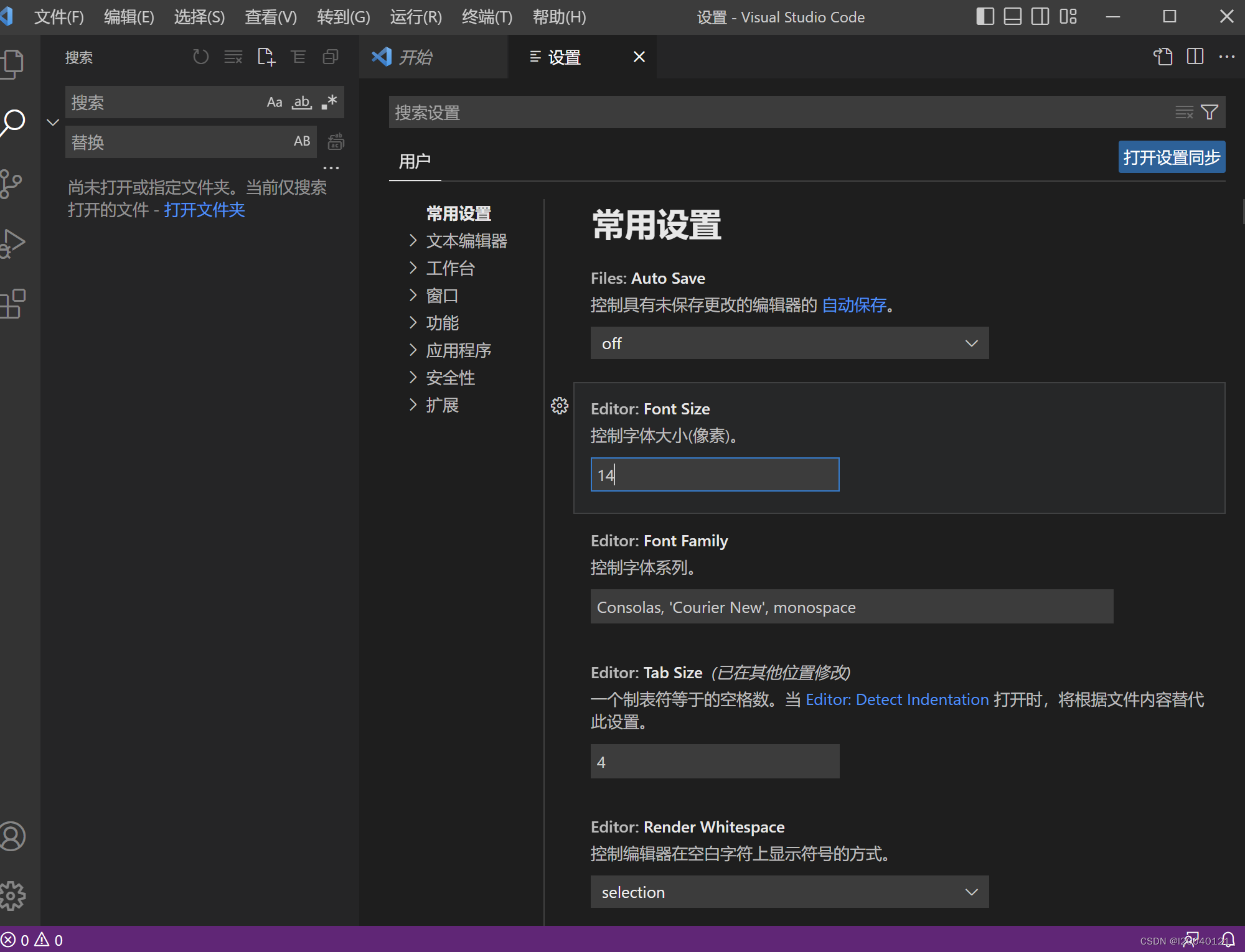The width and height of the screenshot is (1245, 952).
Task: Open settings JSON file icon
Action: point(1163,57)
